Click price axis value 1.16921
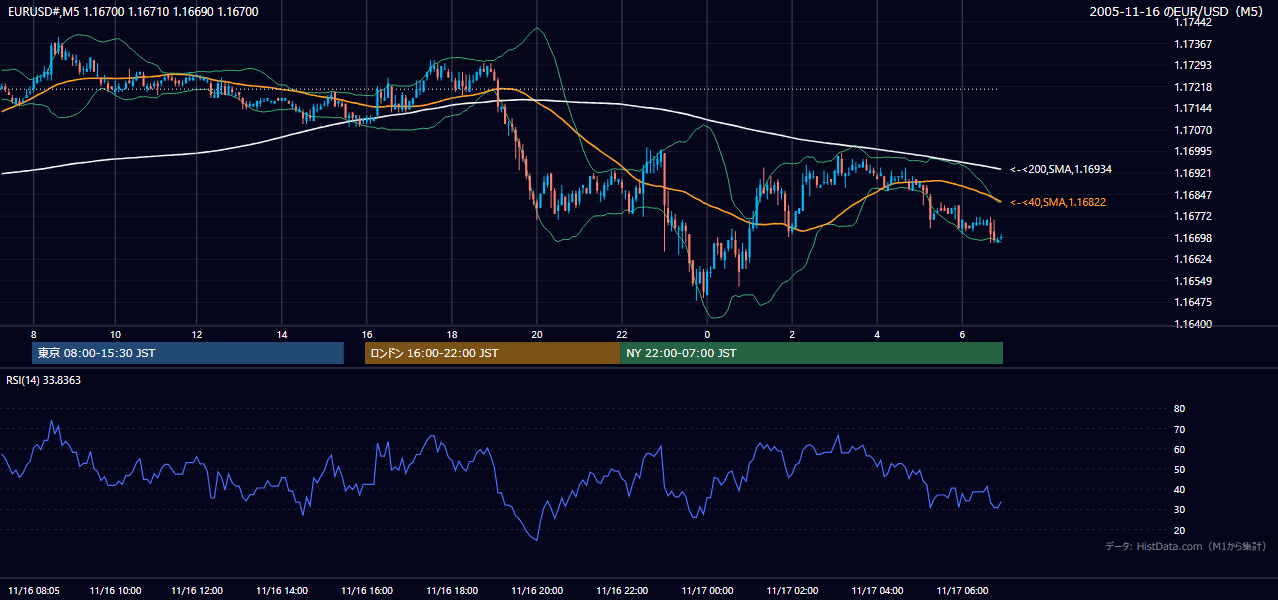 coord(1192,173)
